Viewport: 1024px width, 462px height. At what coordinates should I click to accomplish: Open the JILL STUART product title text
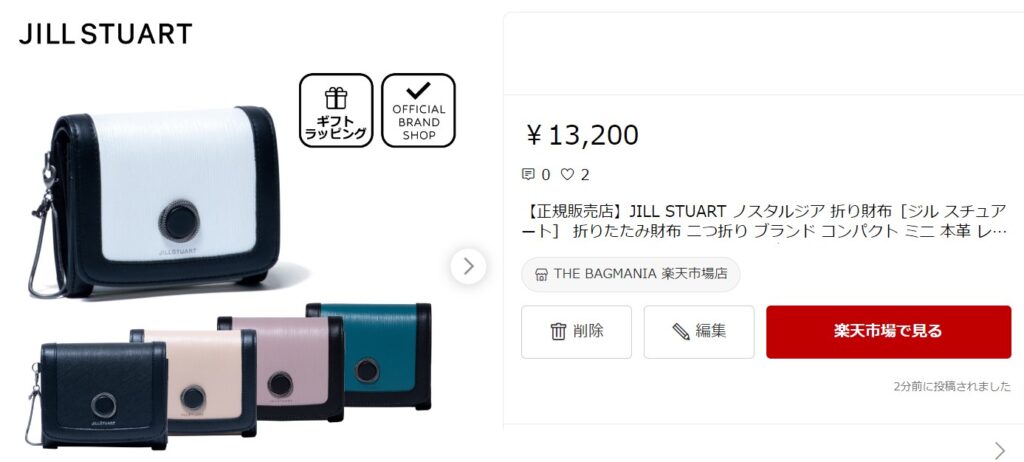pos(766,221)
